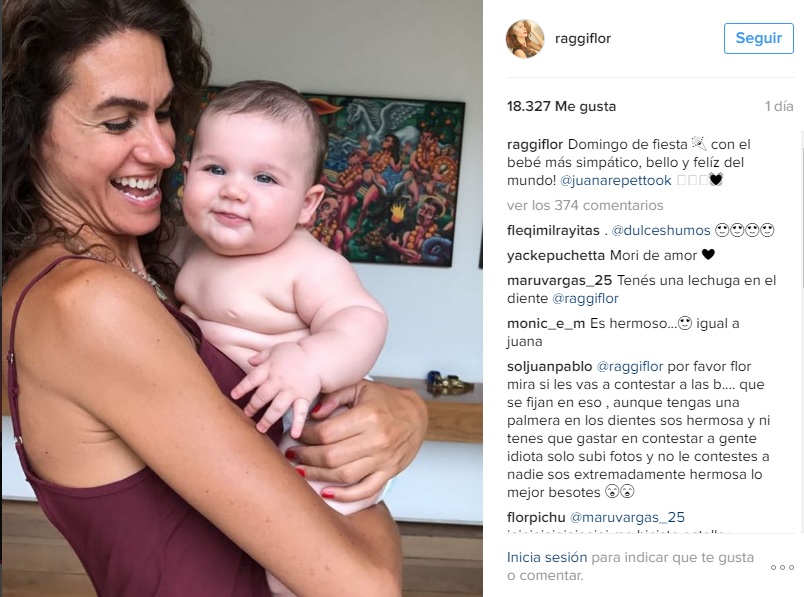Image resolution: width=804 pixels, height=597 pixels.
Task: Open @raggiflor mention in maruvargas_25's comment
Action: coord(585,298)
